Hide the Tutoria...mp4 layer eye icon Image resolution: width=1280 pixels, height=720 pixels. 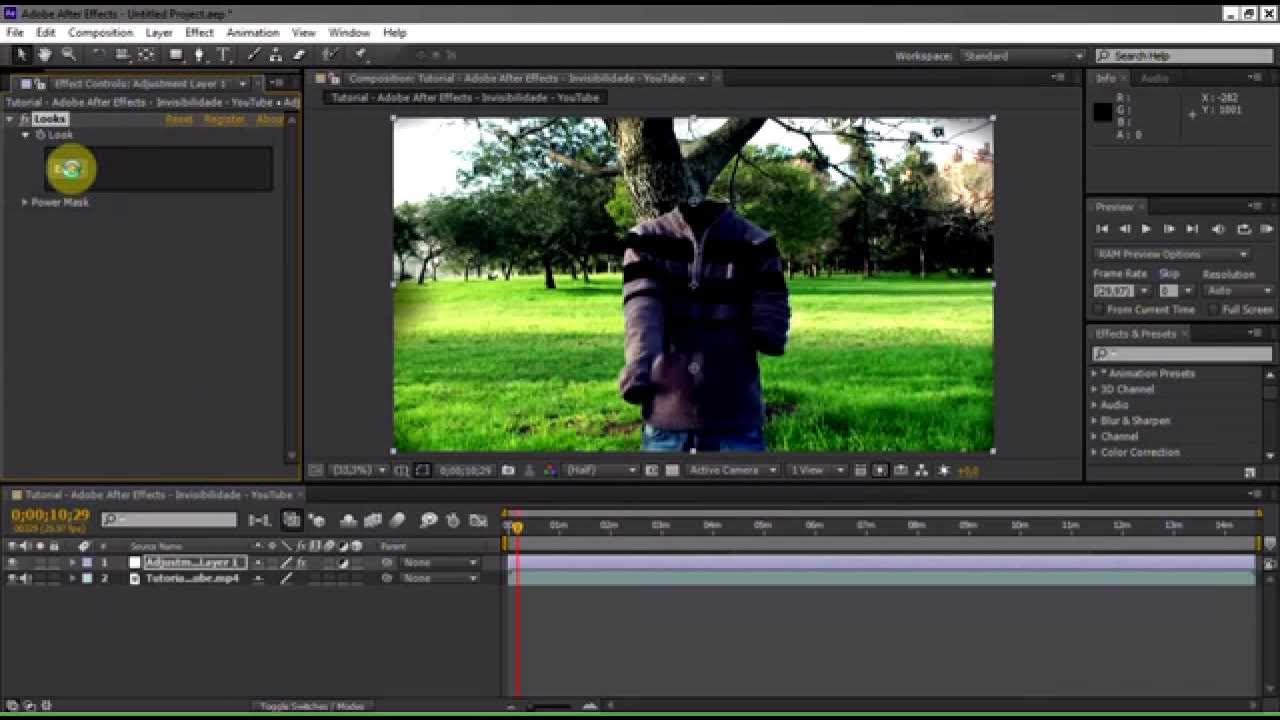[13, 578]
